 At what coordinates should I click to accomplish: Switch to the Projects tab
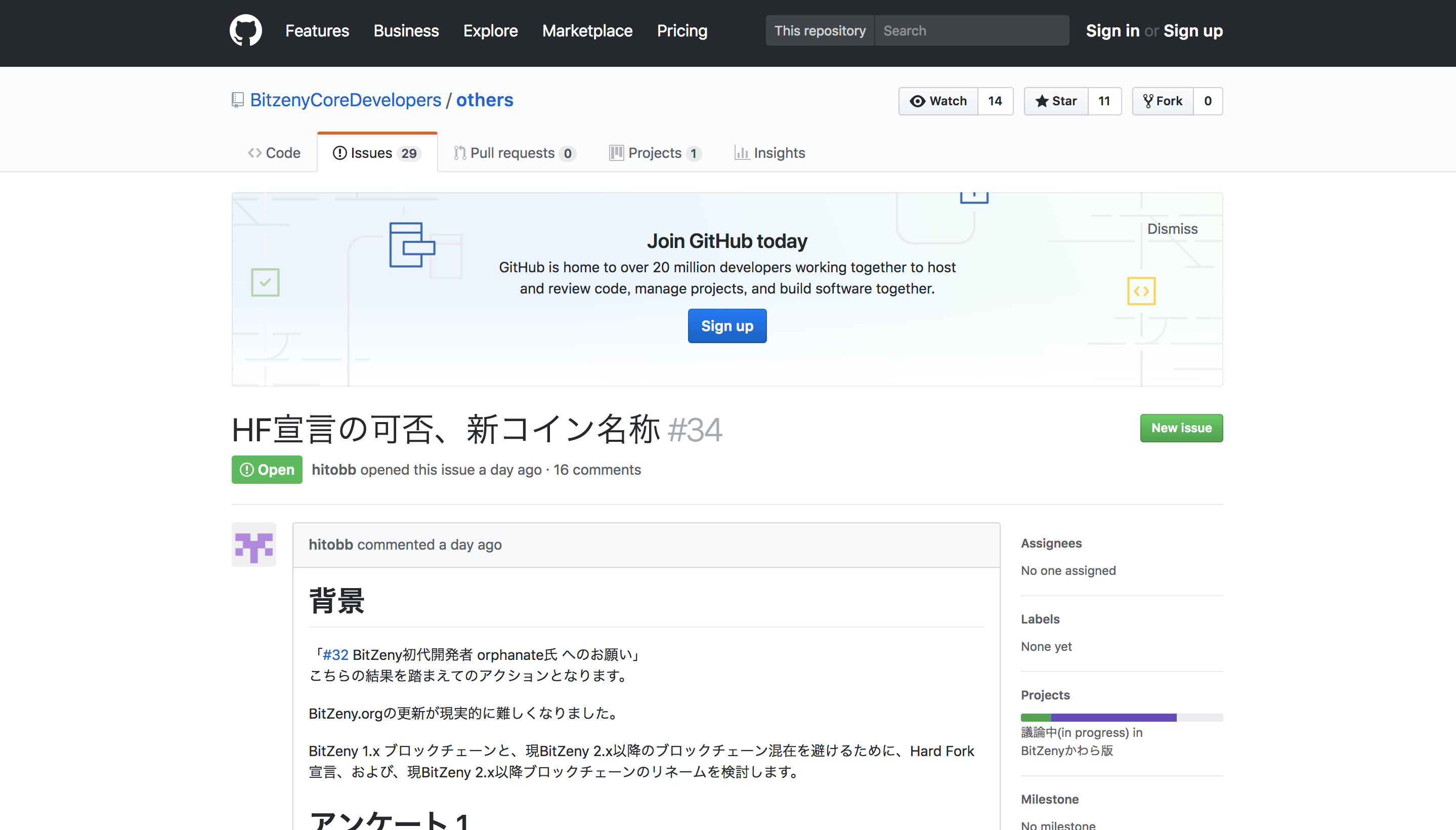coord(655,153)
